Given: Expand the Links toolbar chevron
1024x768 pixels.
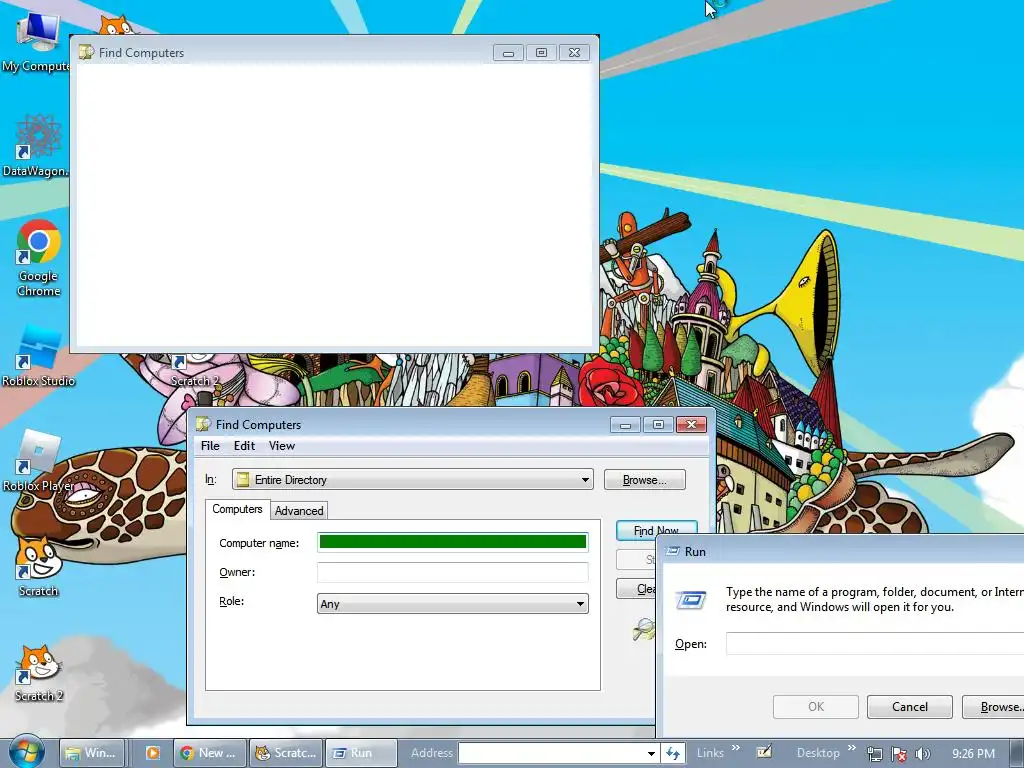Looking at the screenshot, I should tap(736, 748).
